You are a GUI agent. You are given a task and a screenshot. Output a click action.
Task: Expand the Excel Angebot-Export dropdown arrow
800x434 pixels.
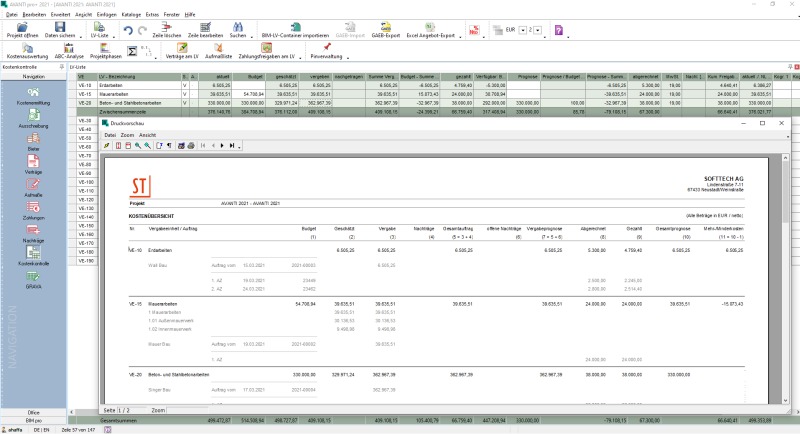pos(460,36)
